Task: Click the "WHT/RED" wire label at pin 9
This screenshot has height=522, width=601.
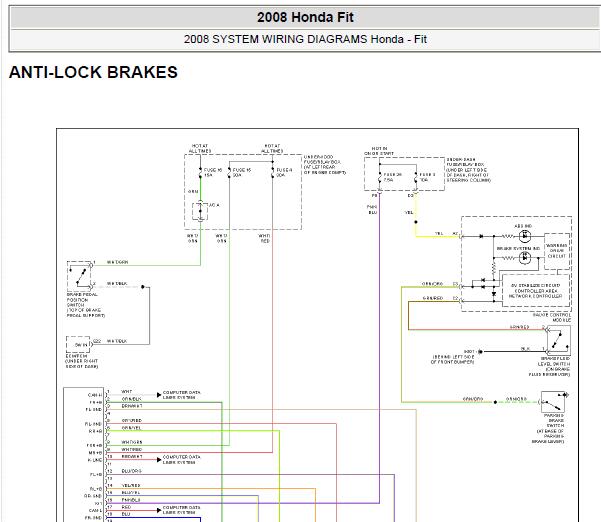Action: point(132,449)
